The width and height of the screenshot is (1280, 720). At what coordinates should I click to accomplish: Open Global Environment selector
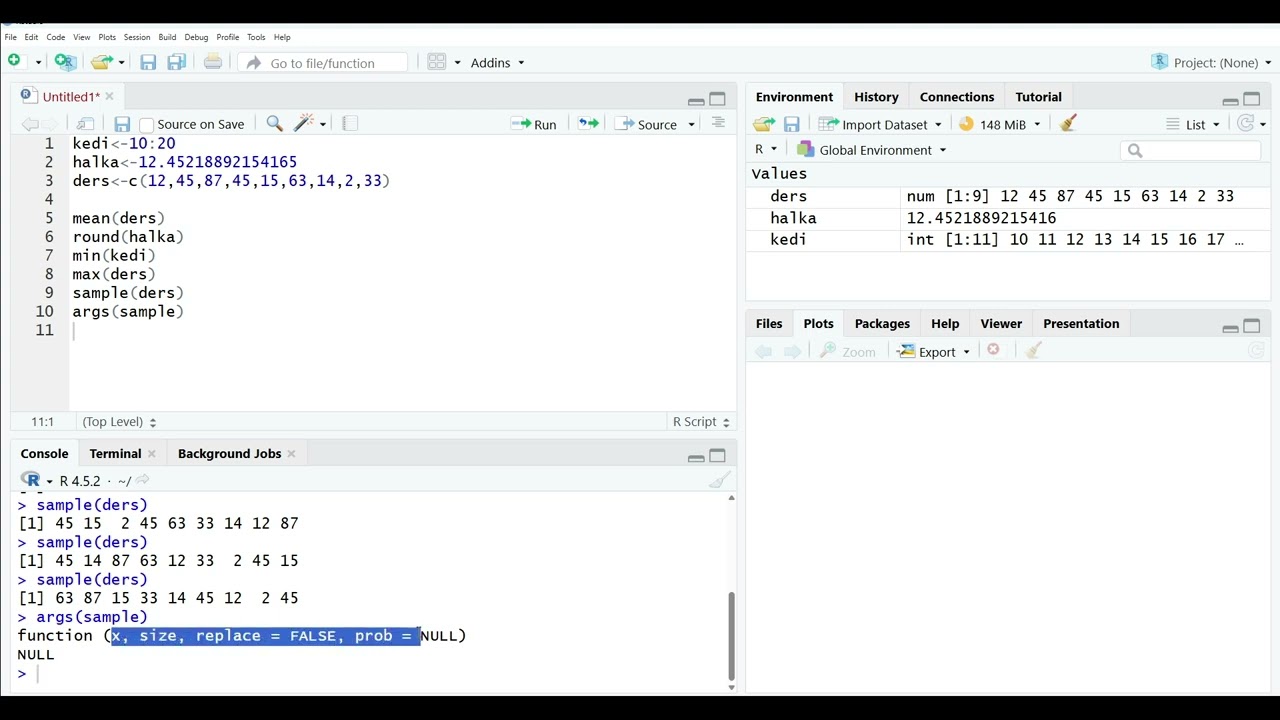(x=871, y=150)
